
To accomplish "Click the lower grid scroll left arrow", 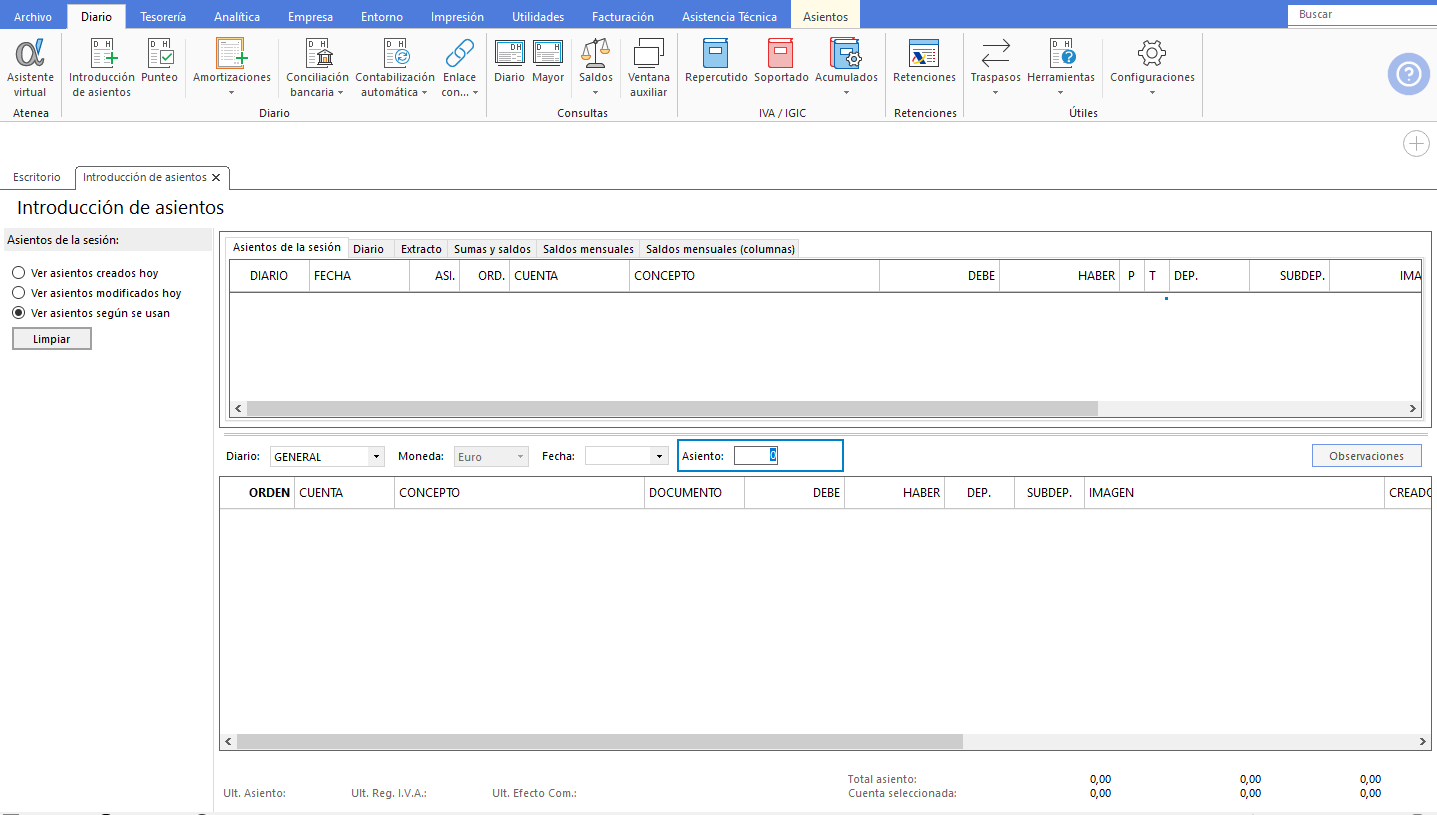I will click(228, 742).
